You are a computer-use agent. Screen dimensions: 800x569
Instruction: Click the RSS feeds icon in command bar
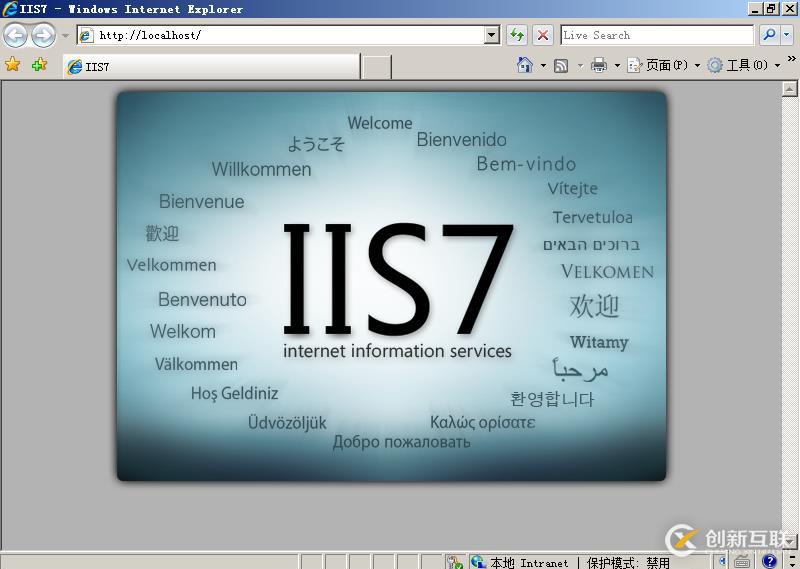(561, 65)
